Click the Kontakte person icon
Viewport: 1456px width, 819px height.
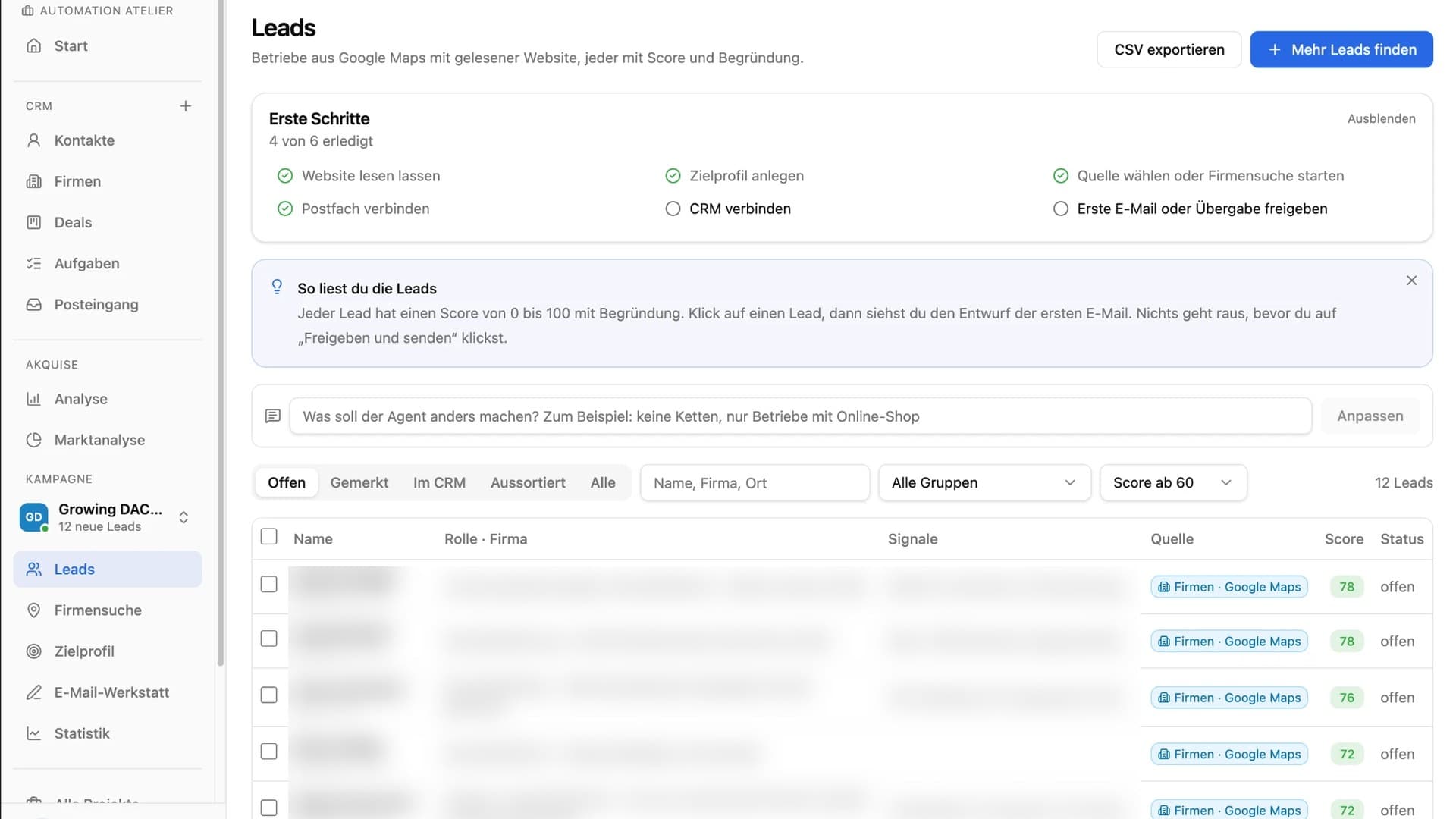click(33, 140)
